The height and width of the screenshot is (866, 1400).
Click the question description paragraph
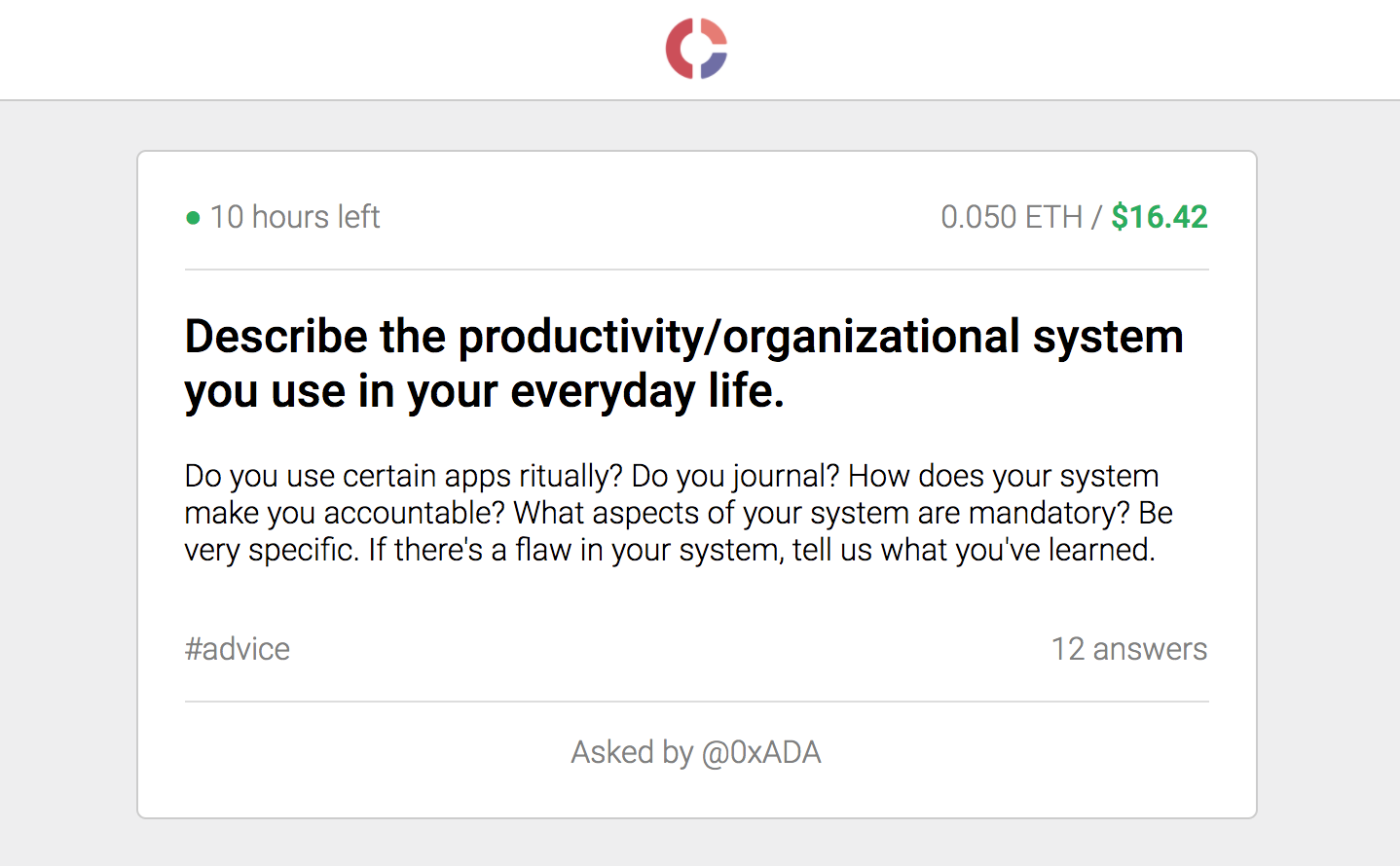(x=678, y=513)
